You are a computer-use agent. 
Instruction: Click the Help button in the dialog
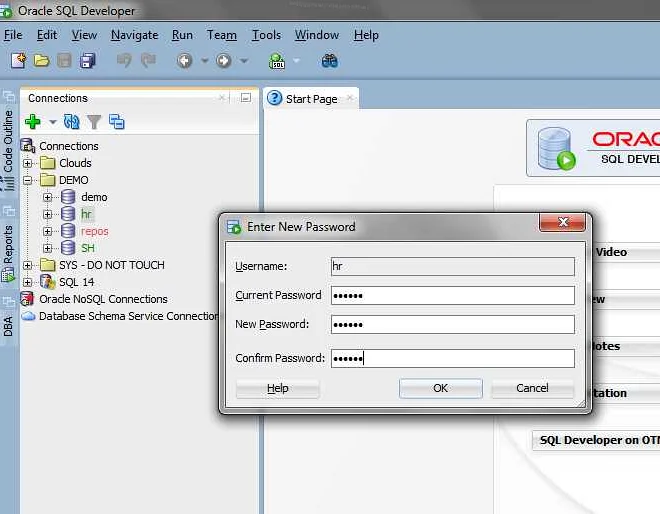tap(277, 388)
